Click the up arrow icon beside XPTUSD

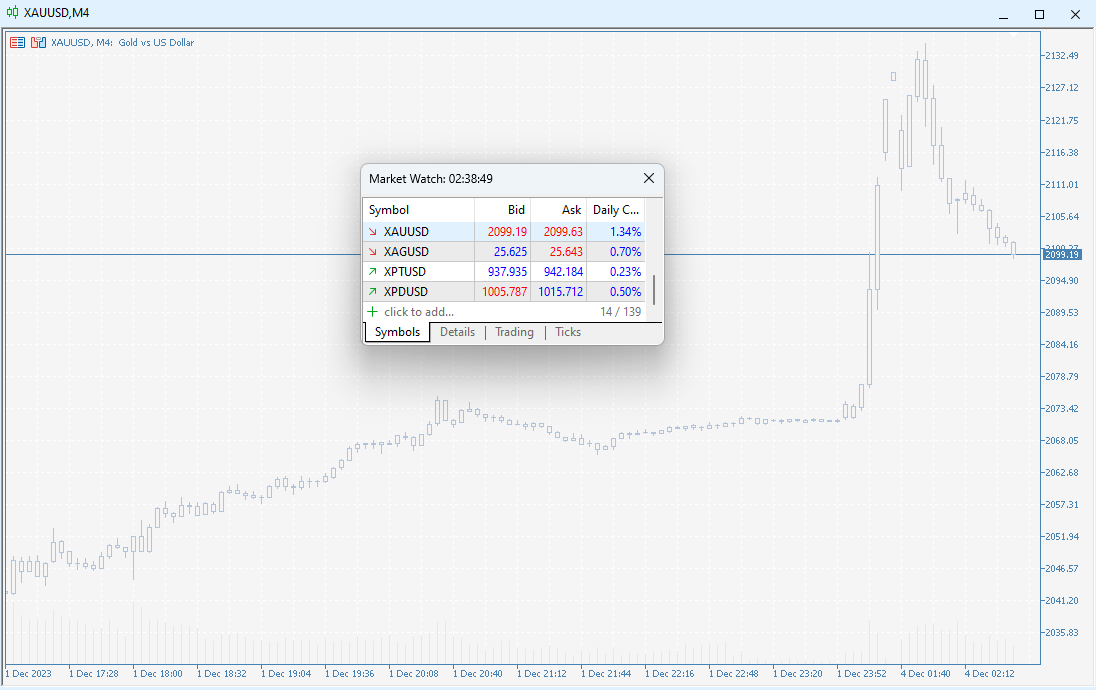(373, 271)
